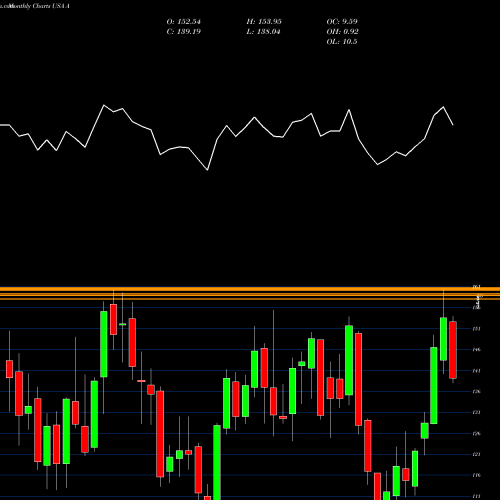The width and height of the screenshot is (500, 500).
Task: Click the Monthly Charts USAA title
Action: click(39, 6)
